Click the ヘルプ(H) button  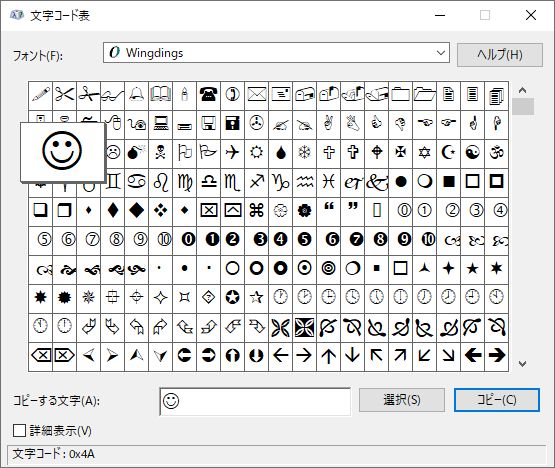(x=500, y=55)
